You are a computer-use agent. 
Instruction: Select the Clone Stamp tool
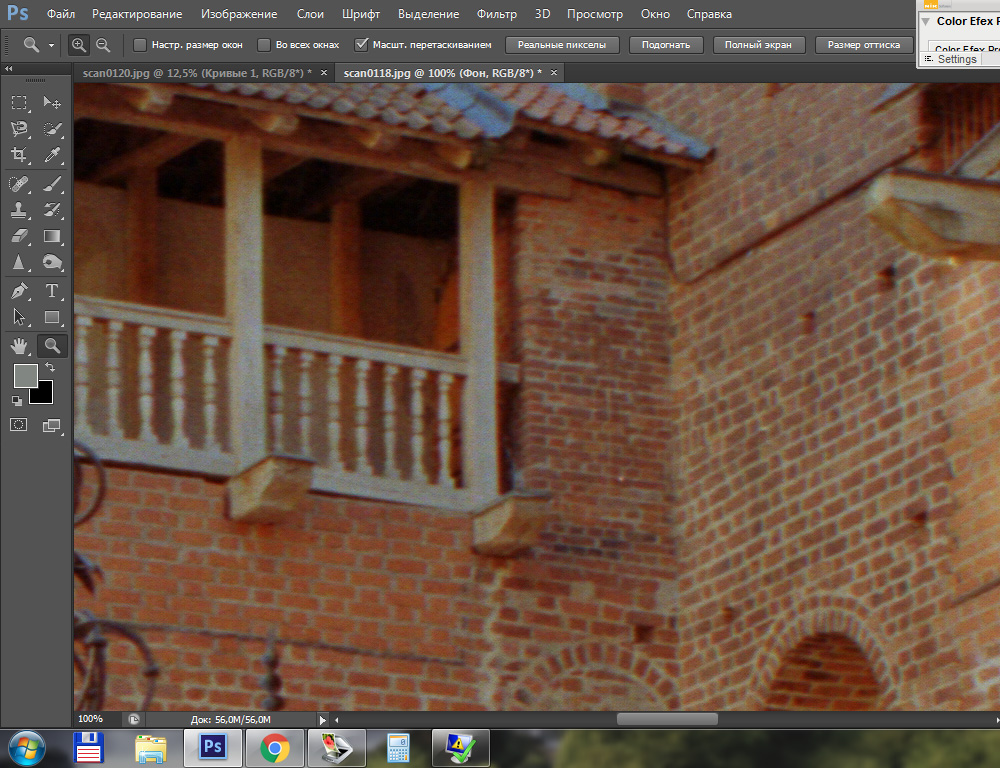point(19,210)
